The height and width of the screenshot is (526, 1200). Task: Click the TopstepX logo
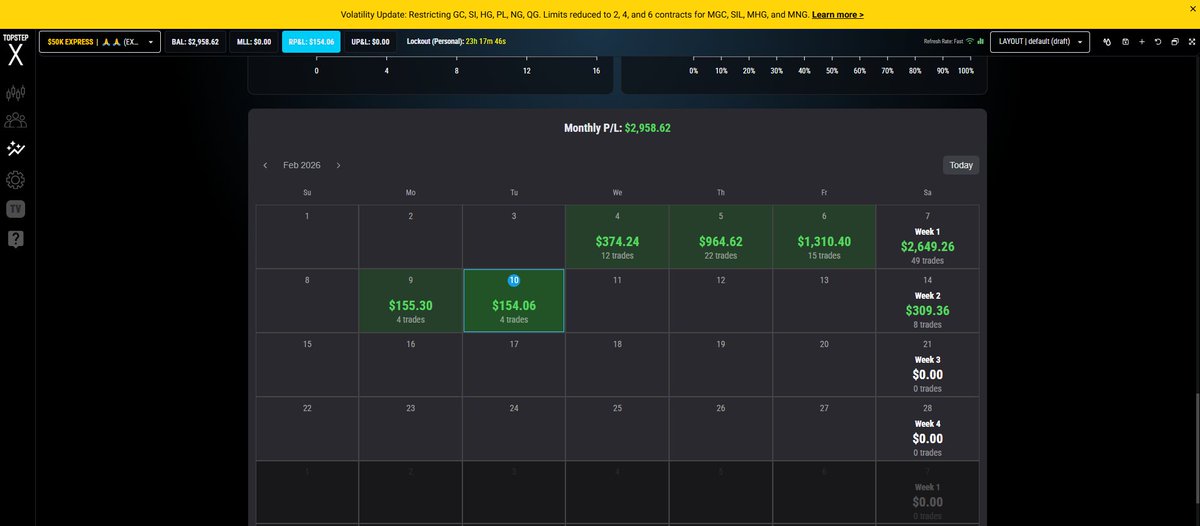pyautogui.click(x=15, y=49)
